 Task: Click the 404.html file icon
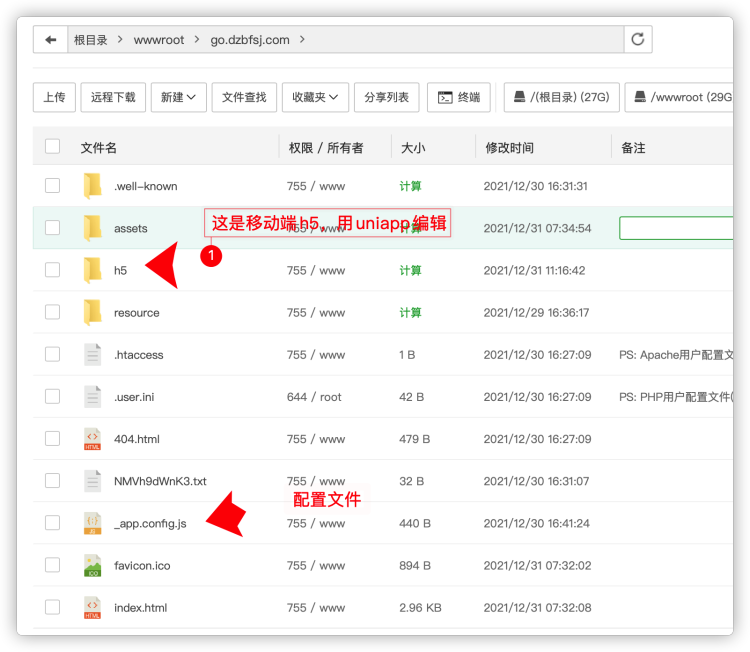pyautogui.click(x=92, y=439)
